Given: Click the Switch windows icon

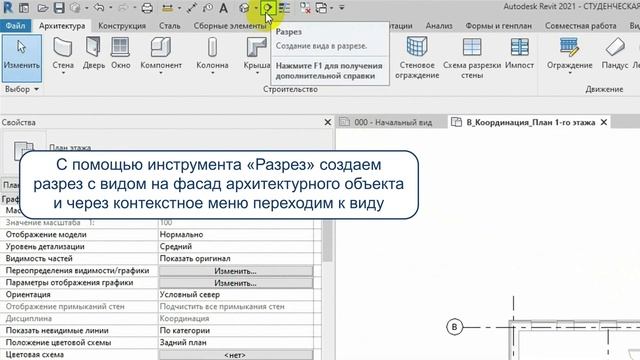Looking at the screenshot, I should point(322,8).
